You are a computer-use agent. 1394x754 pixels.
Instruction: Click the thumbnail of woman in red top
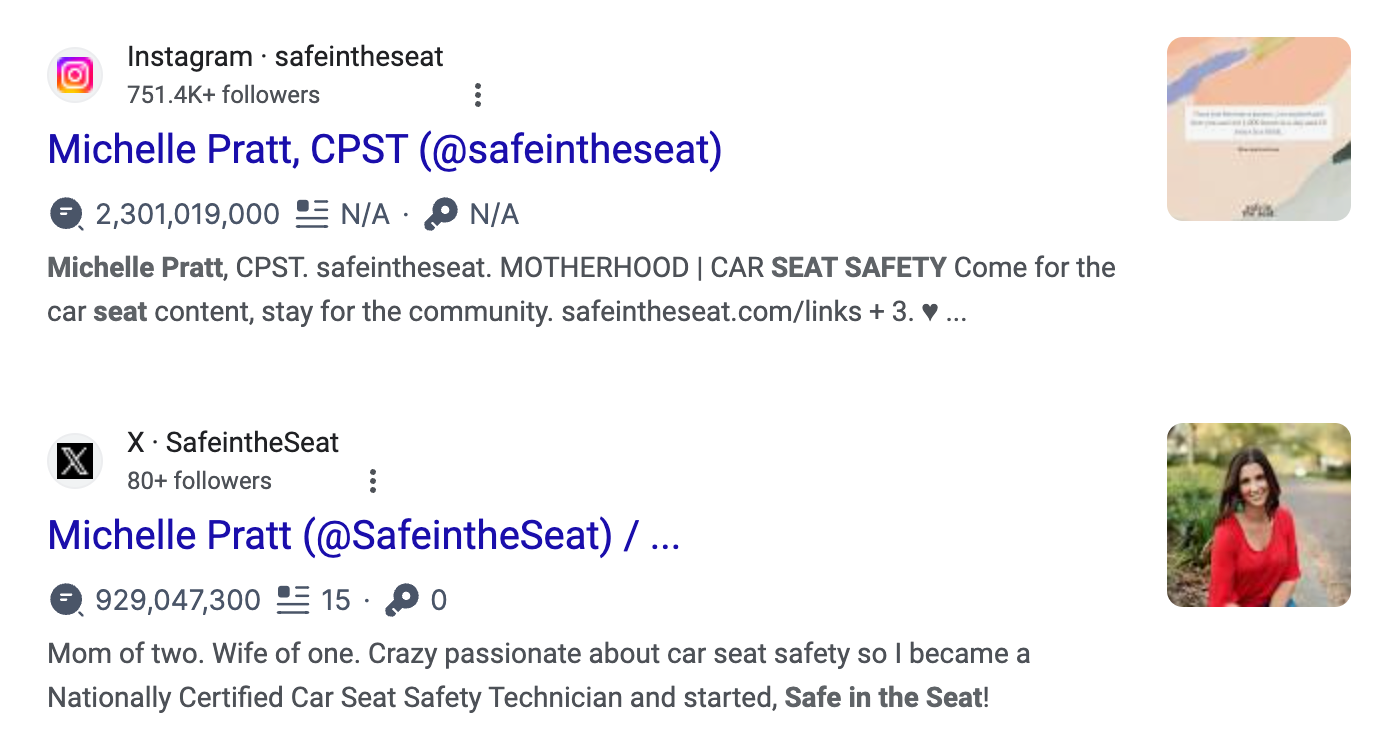click(1258, 515)
